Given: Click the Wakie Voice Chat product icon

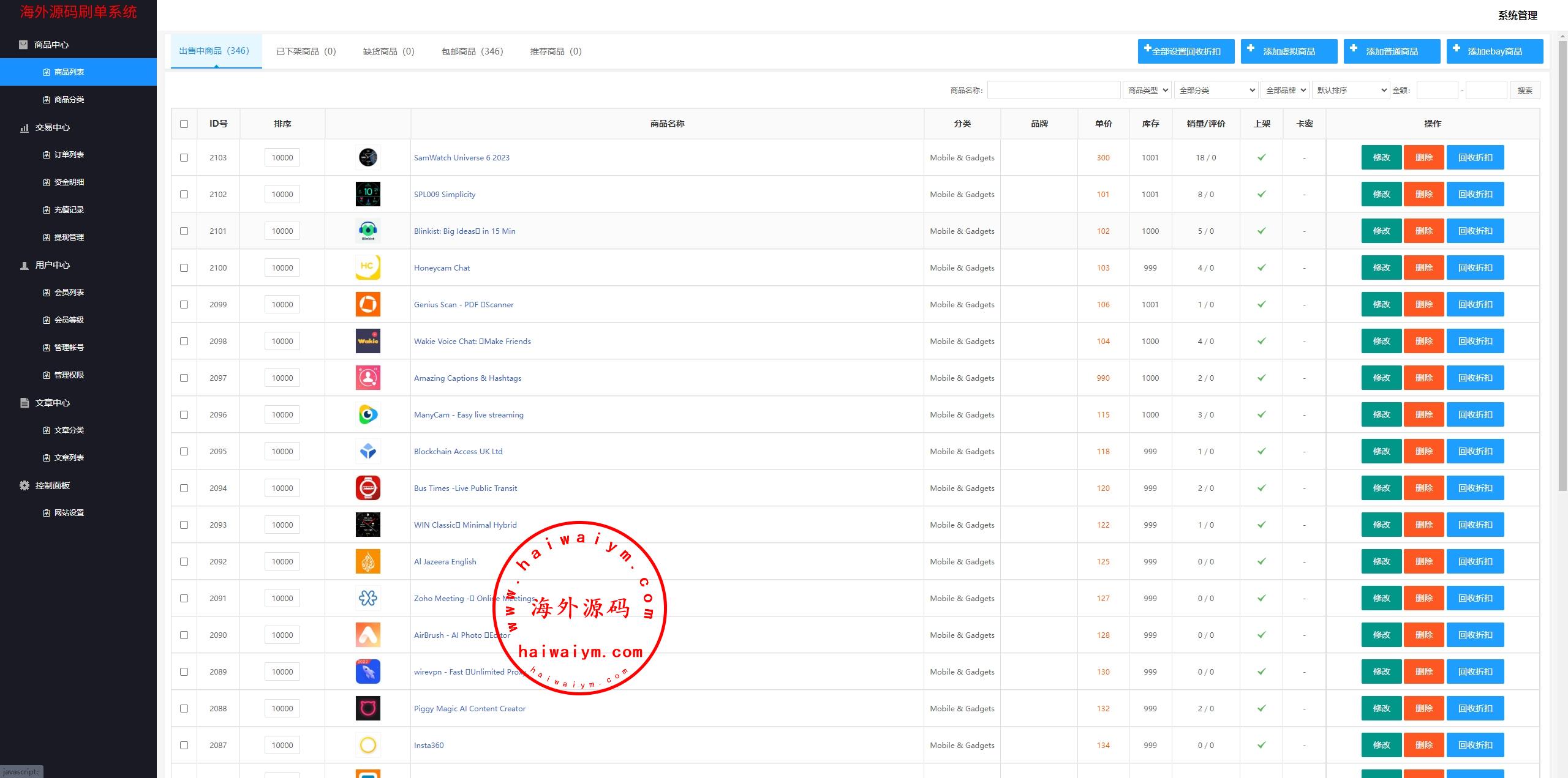Looking at the screenshot, I should 367,341.
